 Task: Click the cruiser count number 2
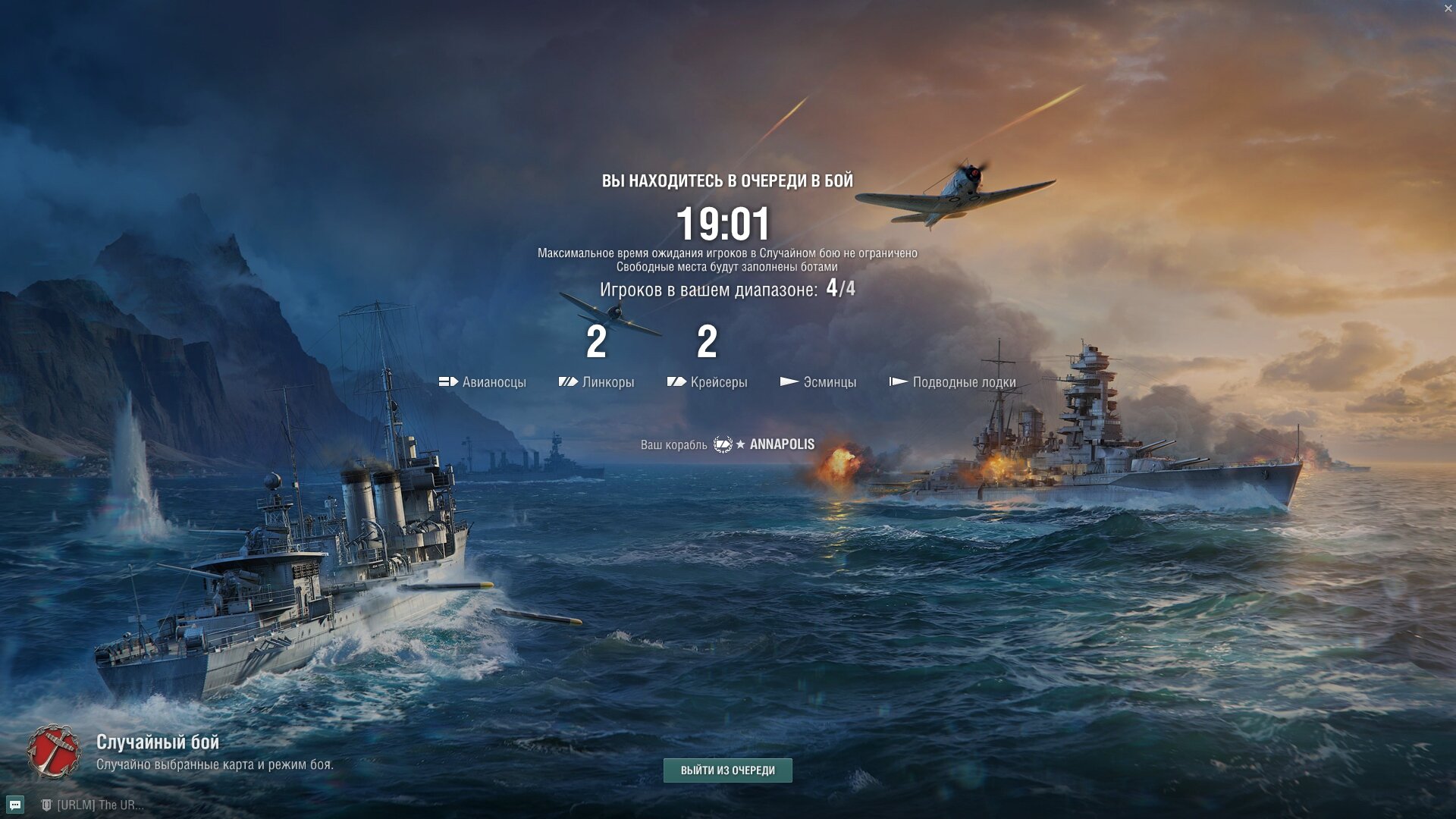707,342
